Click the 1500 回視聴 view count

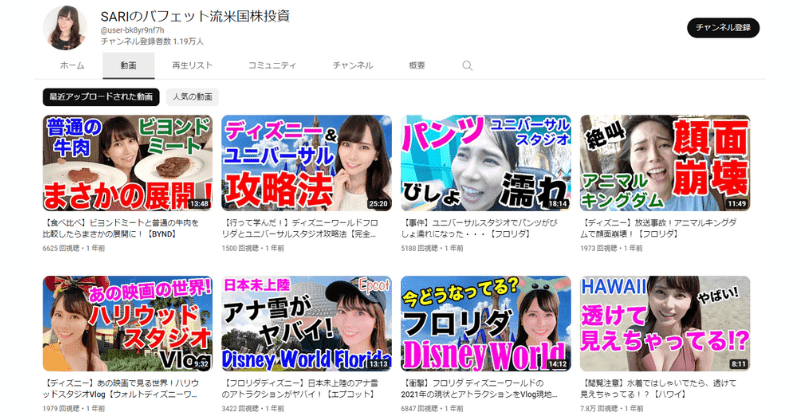pyautogui.click(x=240, y=249)
